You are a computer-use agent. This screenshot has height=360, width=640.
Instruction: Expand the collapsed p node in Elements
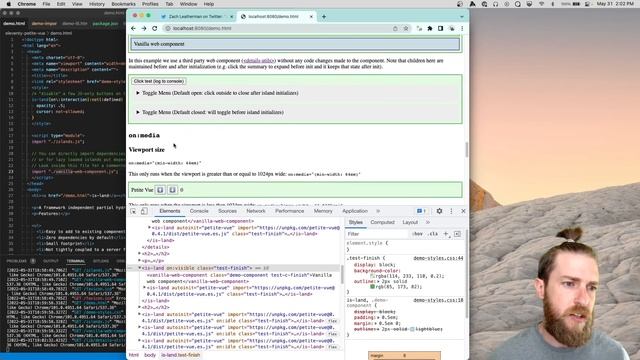tap(140, 260)
